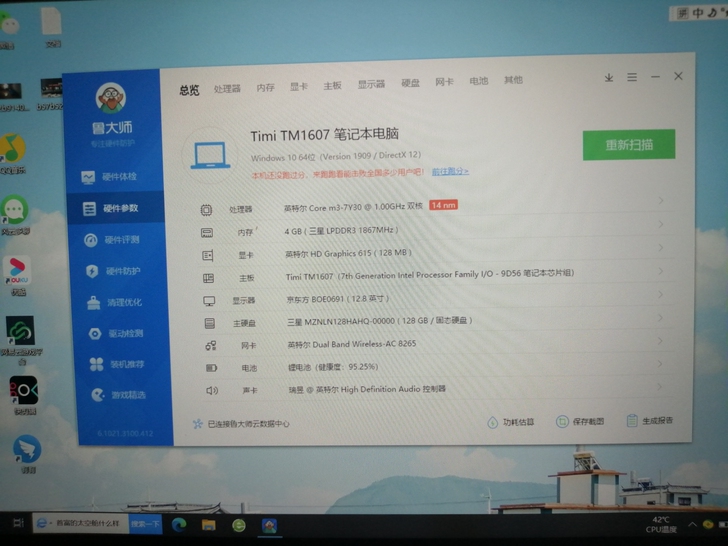
Task: Open 硬件防护 sidebar item
Action: [x=113, y=271]
